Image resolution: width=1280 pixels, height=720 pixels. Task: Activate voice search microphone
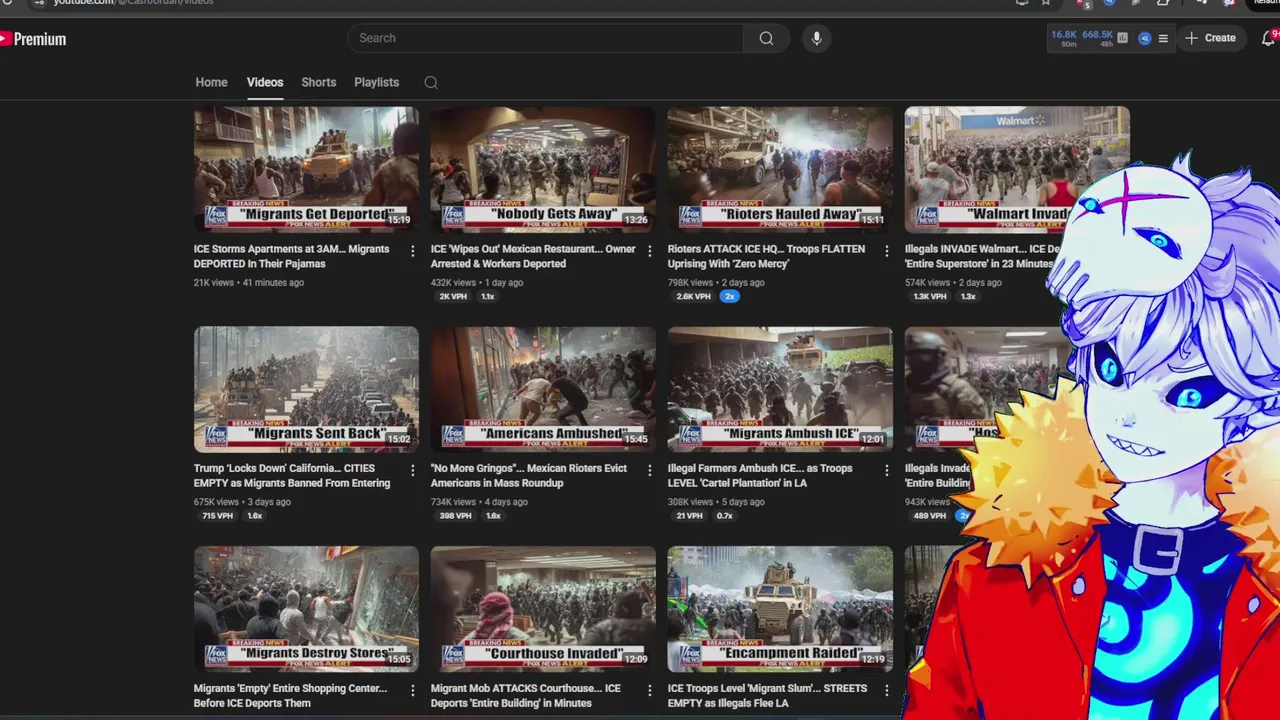pyautogui.click(x=816, y=38)
